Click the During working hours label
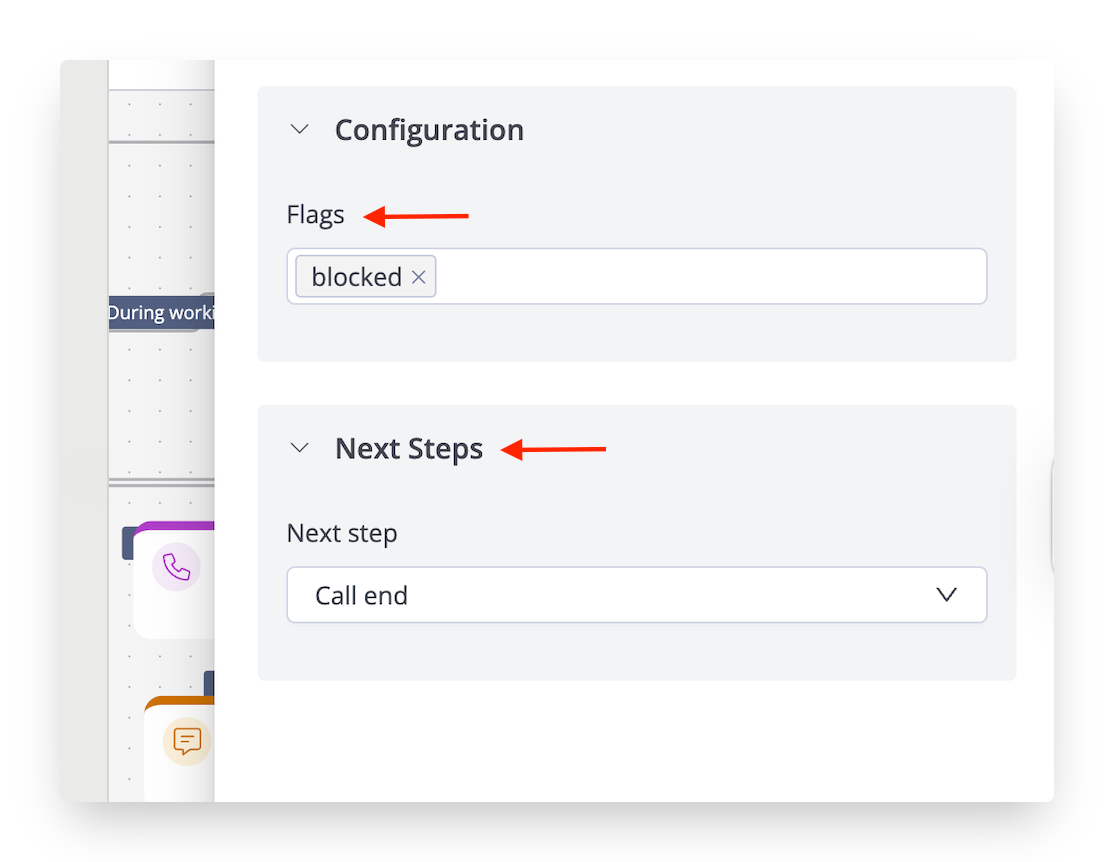The image size is (1114, 862). coord(160,313)
